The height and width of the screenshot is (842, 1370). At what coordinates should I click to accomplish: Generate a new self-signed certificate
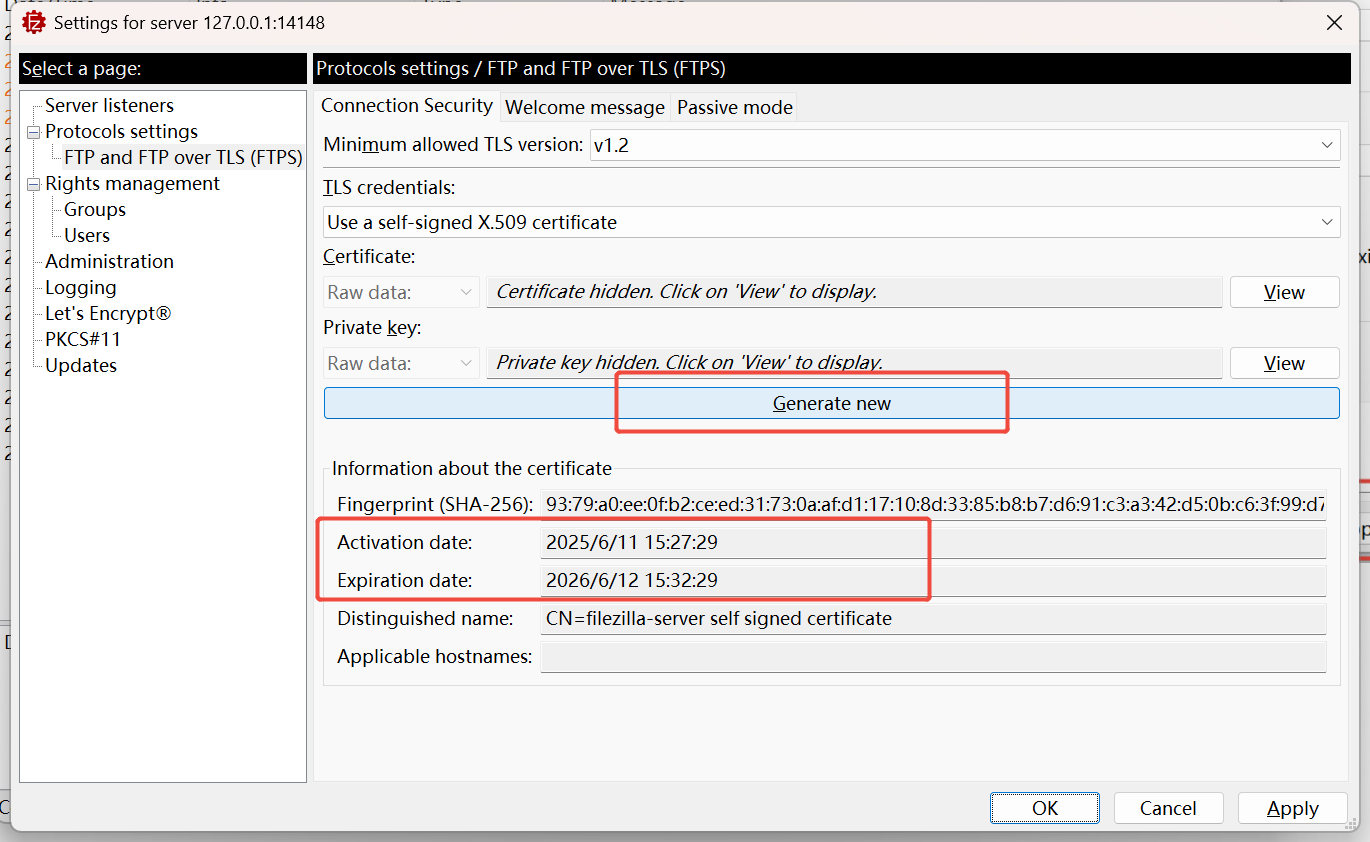(x=832, y=403)
